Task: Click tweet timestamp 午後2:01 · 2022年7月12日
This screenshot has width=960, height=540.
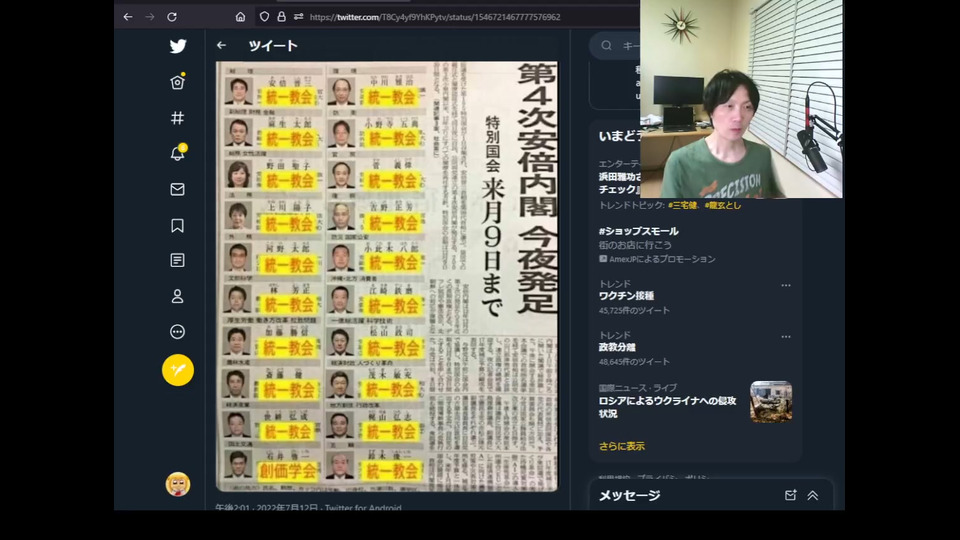Action: [x=266, y=508]
